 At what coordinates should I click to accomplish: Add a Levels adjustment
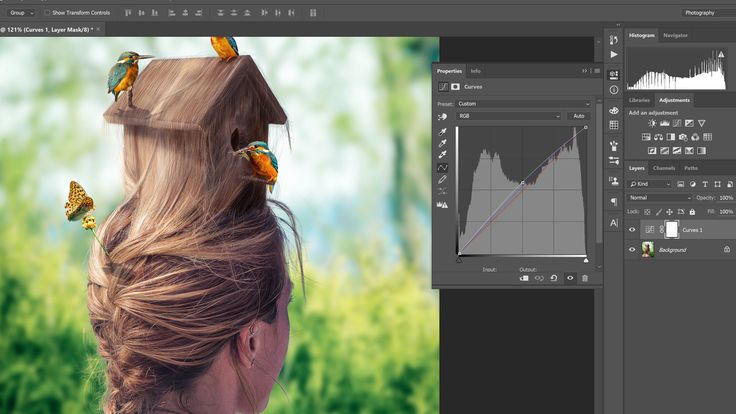click(664, 123)
